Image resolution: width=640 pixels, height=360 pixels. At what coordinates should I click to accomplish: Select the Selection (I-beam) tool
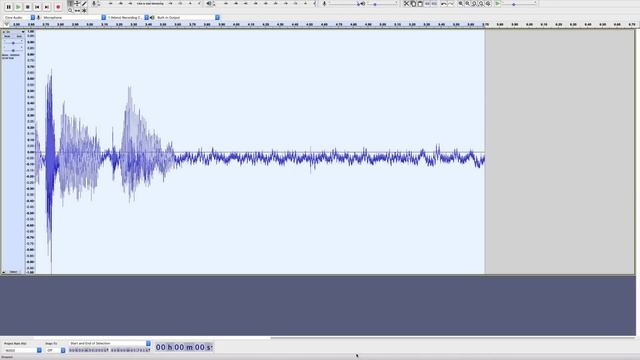[x=70, y=3]
